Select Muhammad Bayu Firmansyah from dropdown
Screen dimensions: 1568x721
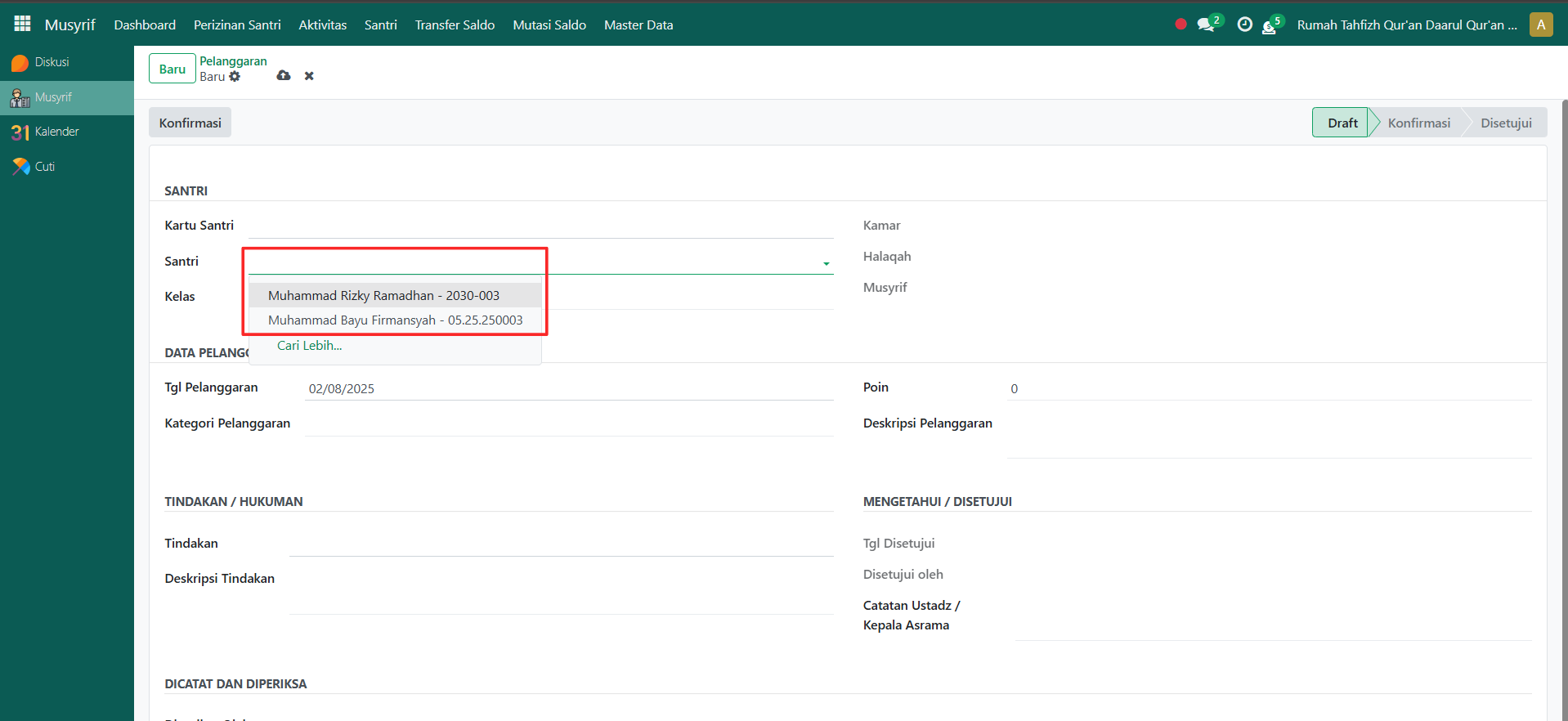(x=395, y=320)
